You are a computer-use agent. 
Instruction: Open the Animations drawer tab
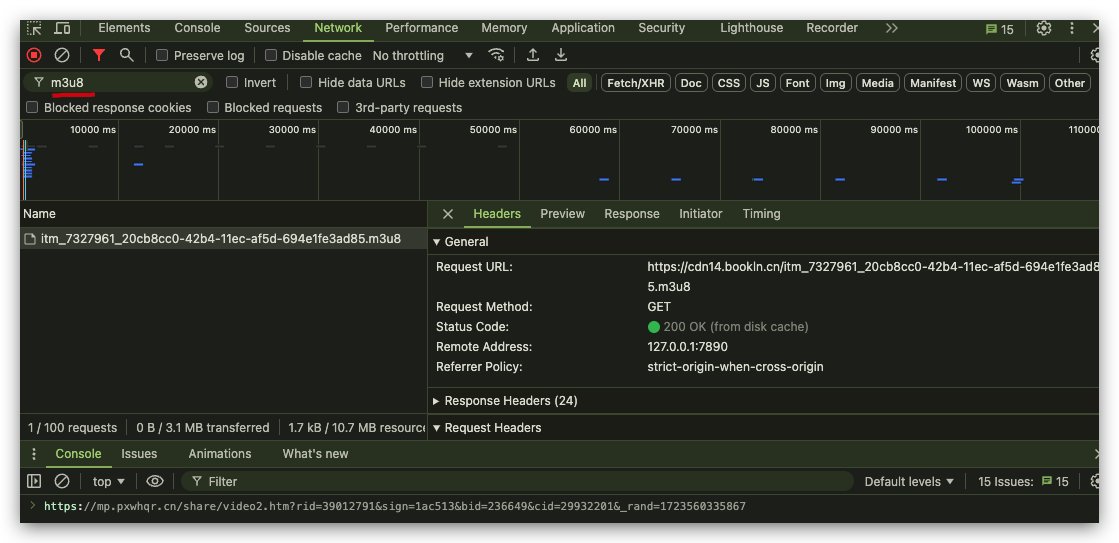220,454
